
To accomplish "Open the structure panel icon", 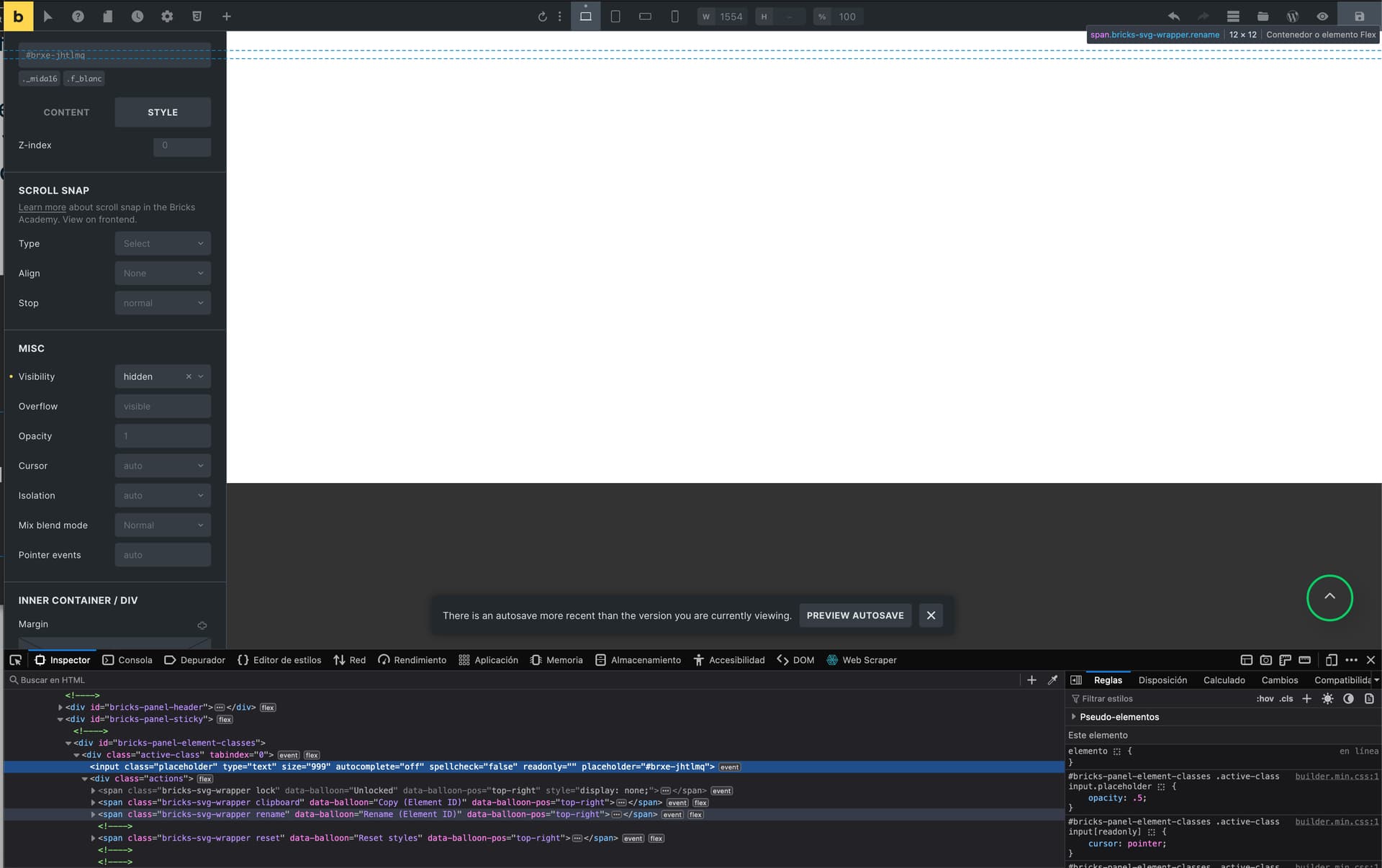I will tap(1233, 17).
